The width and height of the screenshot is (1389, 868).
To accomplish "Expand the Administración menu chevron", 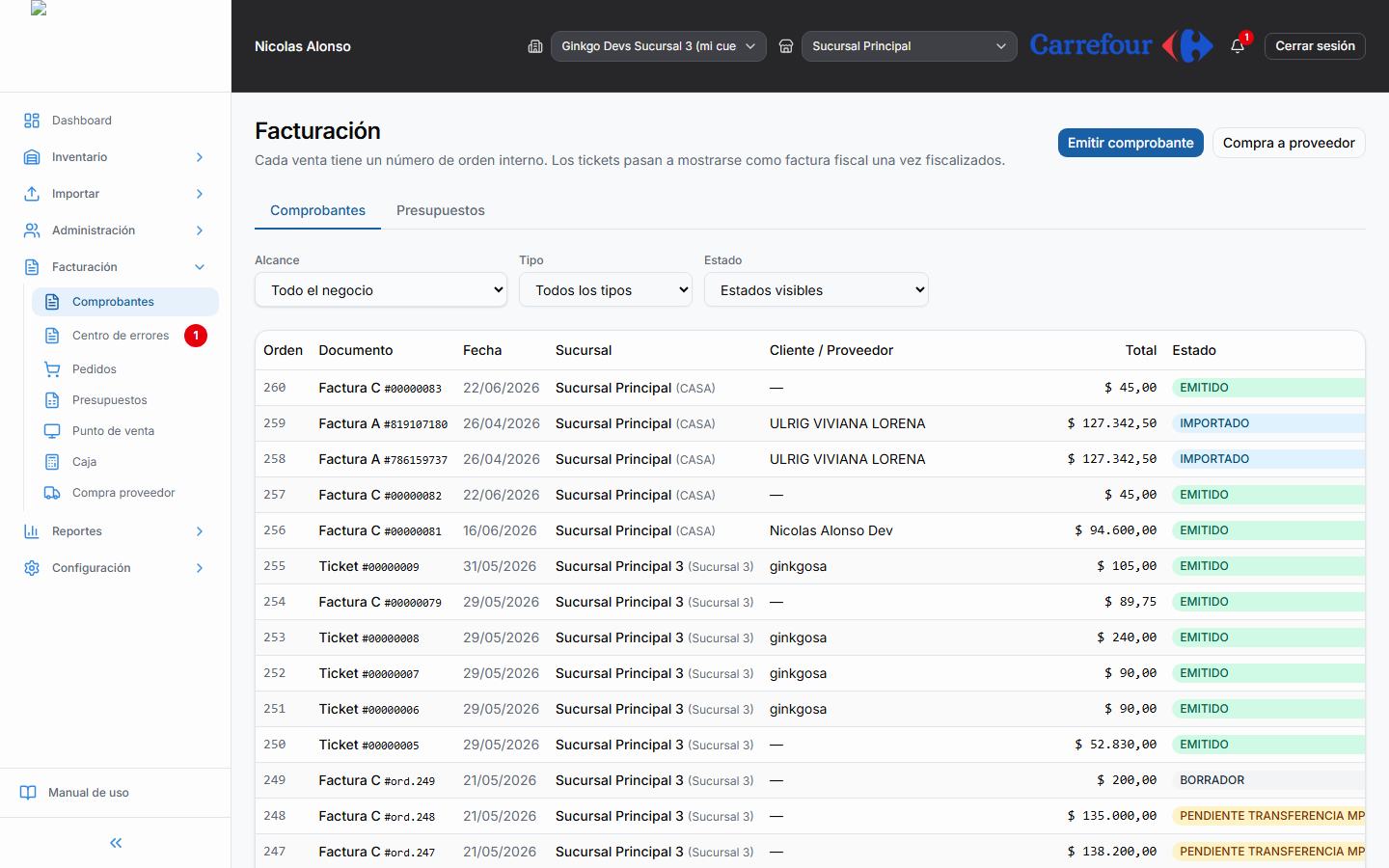I will [x=200, y=231].
